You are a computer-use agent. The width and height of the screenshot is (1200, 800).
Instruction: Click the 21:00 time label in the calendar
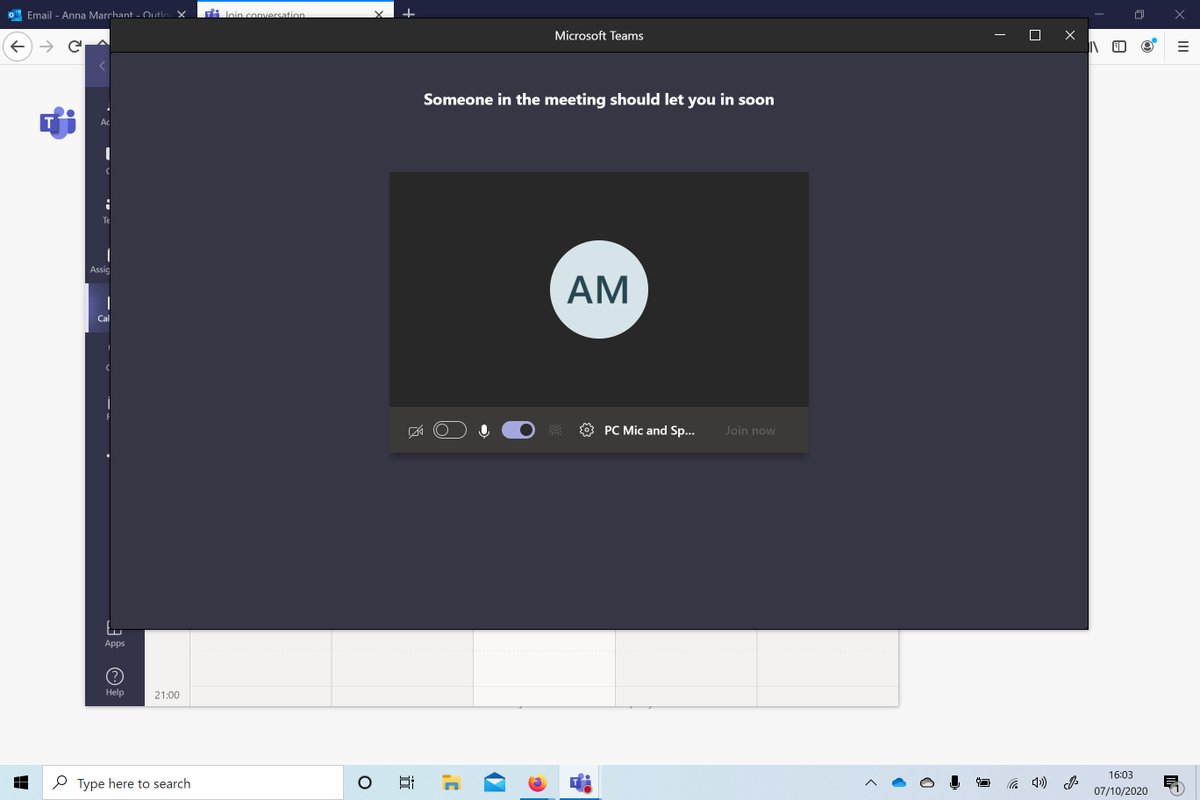(167, 695)
